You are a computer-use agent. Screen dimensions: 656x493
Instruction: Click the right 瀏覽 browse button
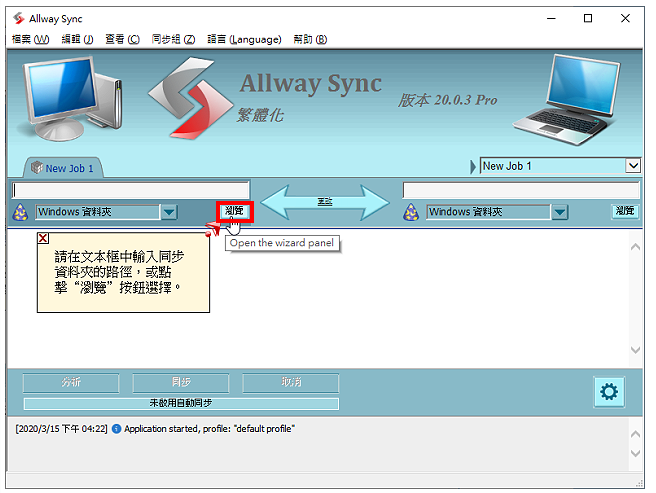pos(625,211)
